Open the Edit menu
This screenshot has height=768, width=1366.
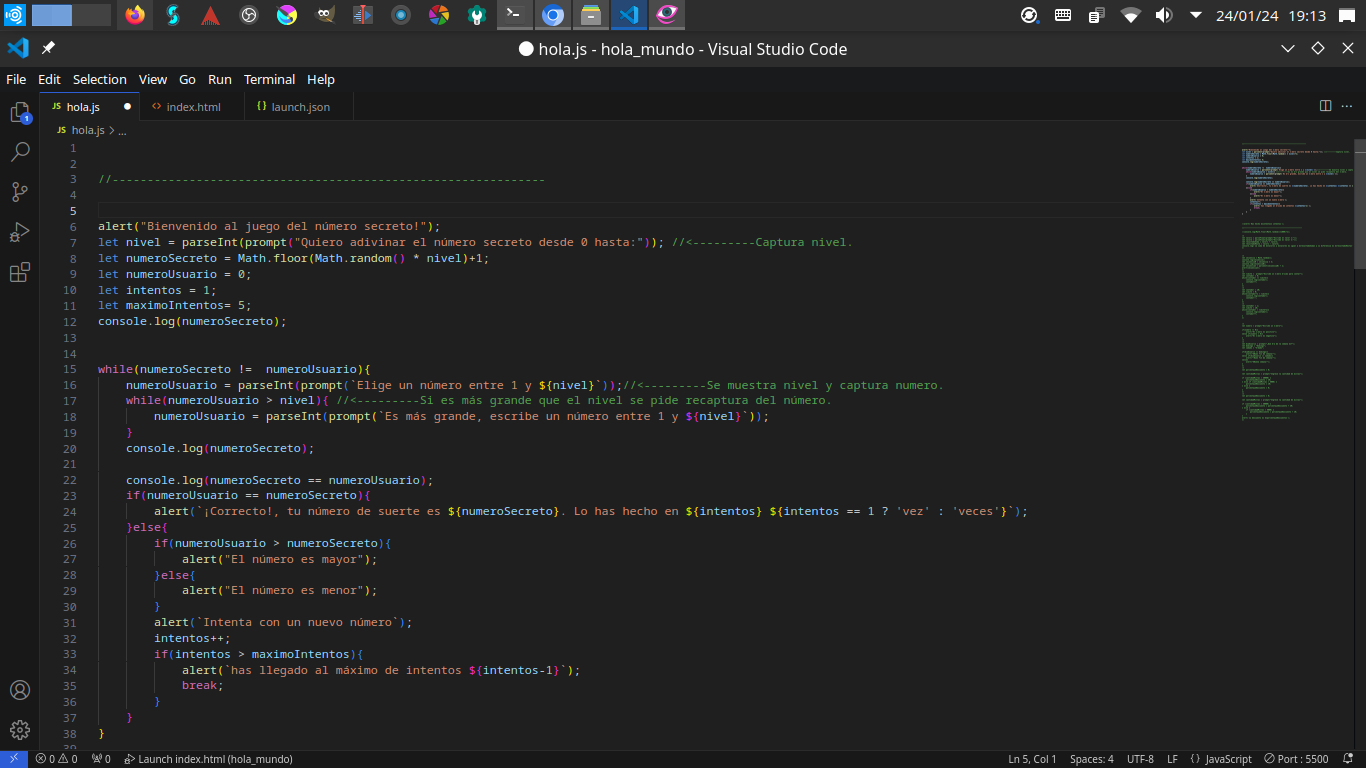click(49, 79)
